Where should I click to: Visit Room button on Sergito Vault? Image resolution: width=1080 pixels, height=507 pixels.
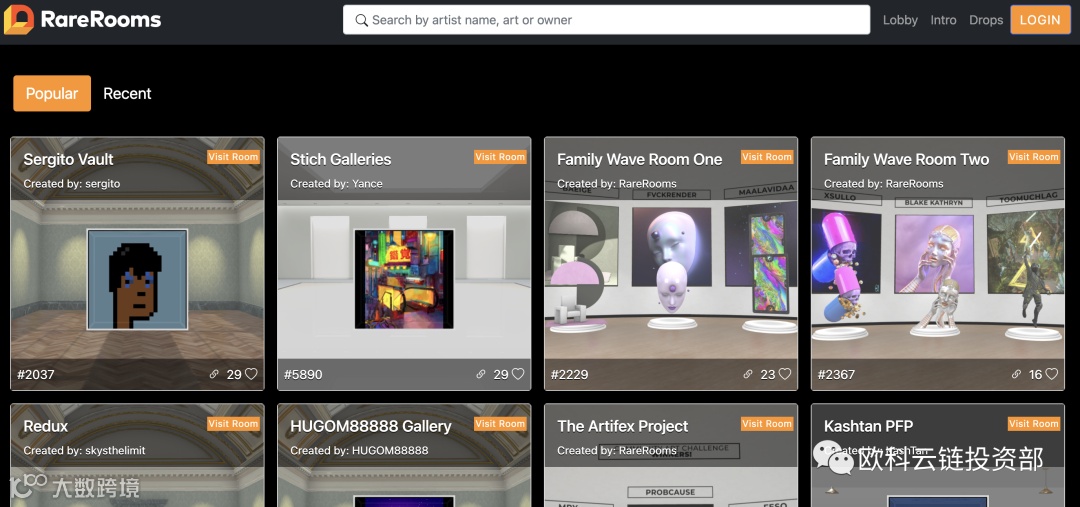[233, 157]
